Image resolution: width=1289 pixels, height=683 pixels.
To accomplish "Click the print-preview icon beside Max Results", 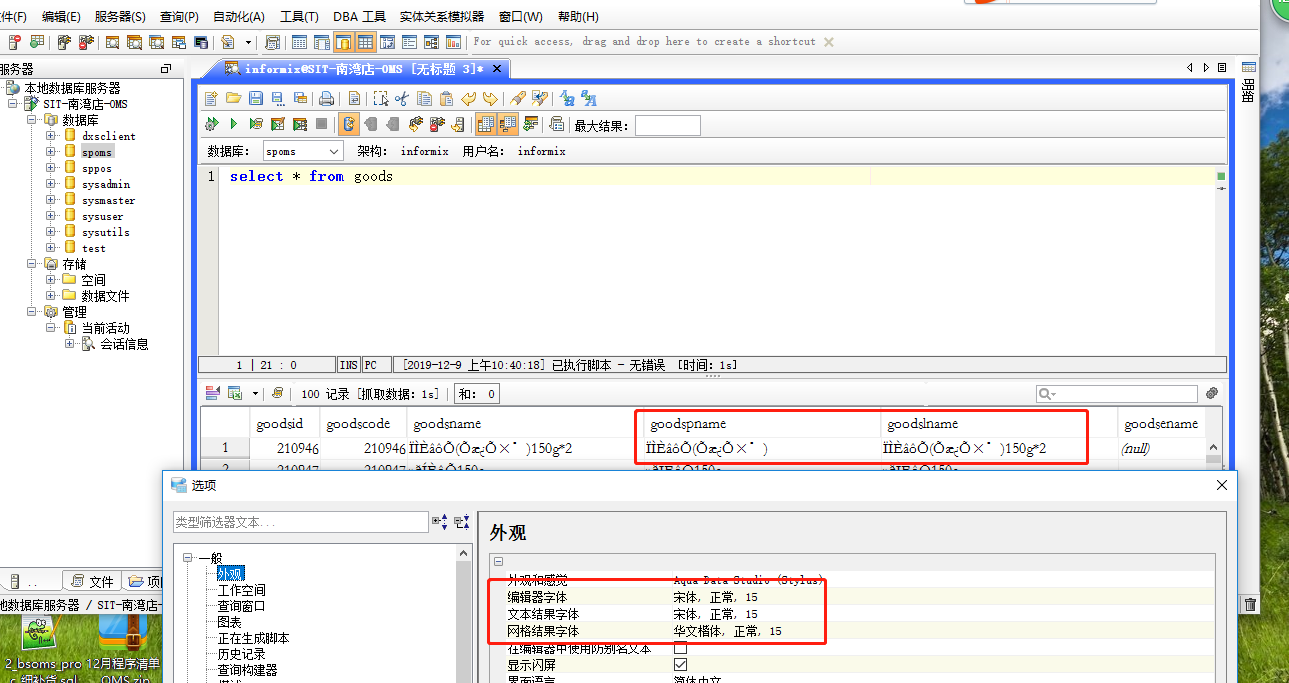I will click(x=557, y=124).
